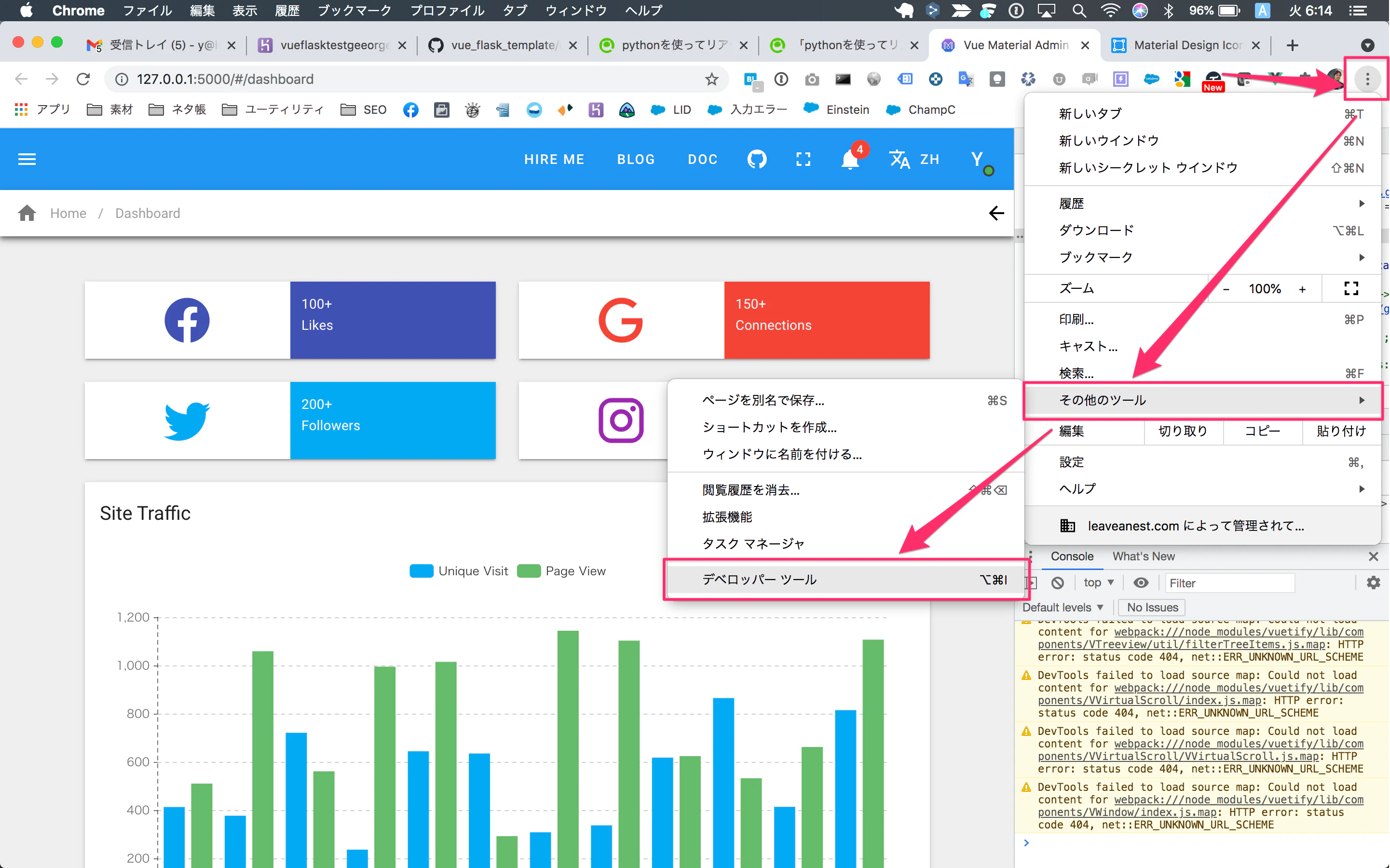Click HIRE ME link in header
Screen dimensions: 1390x868
(554, 159)
